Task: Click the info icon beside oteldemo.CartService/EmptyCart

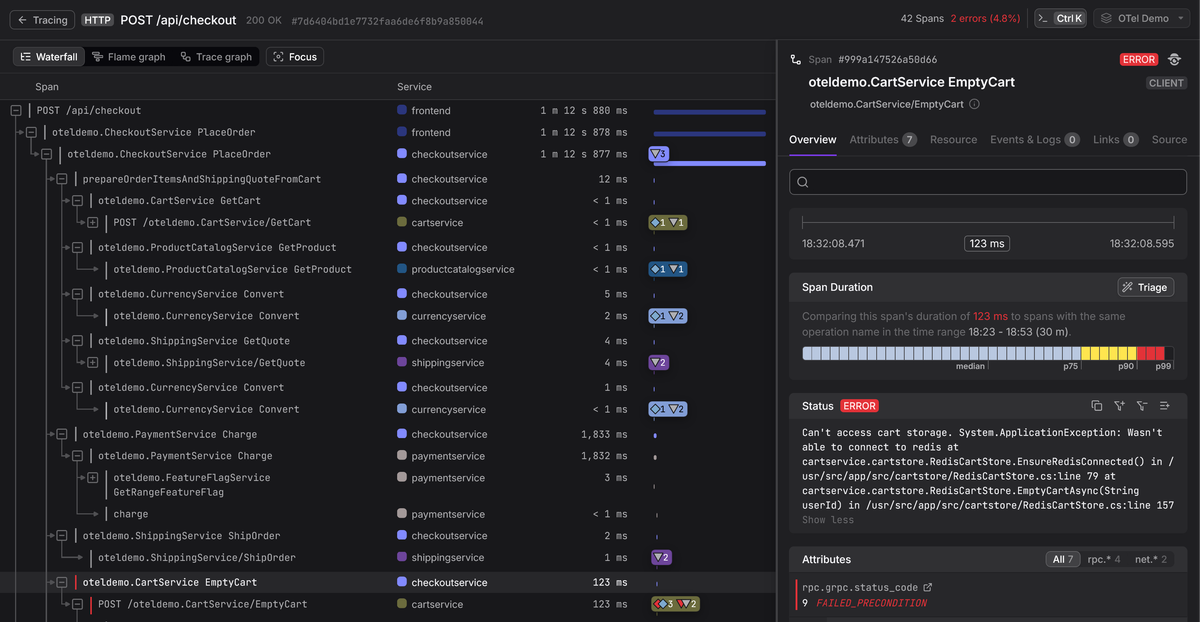Action: tap(974, 104)
